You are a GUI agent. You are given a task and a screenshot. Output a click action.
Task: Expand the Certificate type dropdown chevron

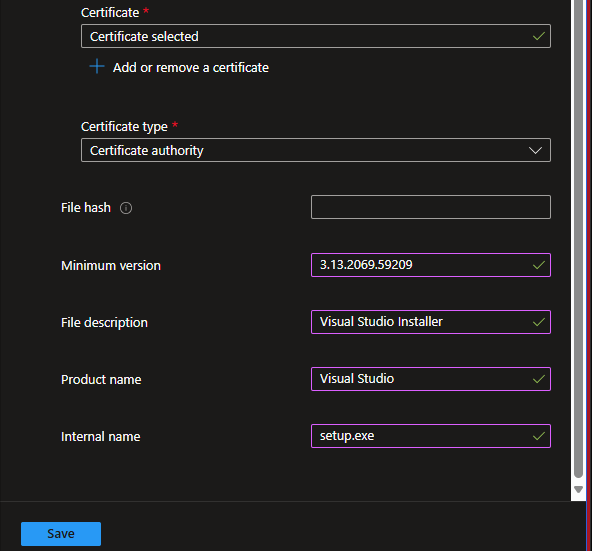(535, 150)
